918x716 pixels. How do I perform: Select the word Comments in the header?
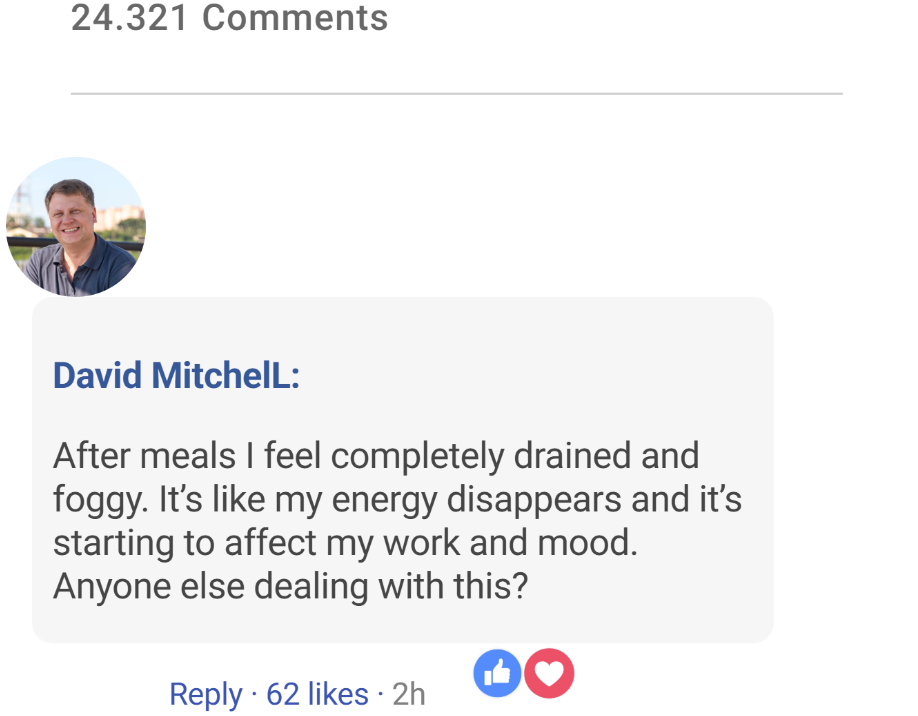tap(295, 18)
